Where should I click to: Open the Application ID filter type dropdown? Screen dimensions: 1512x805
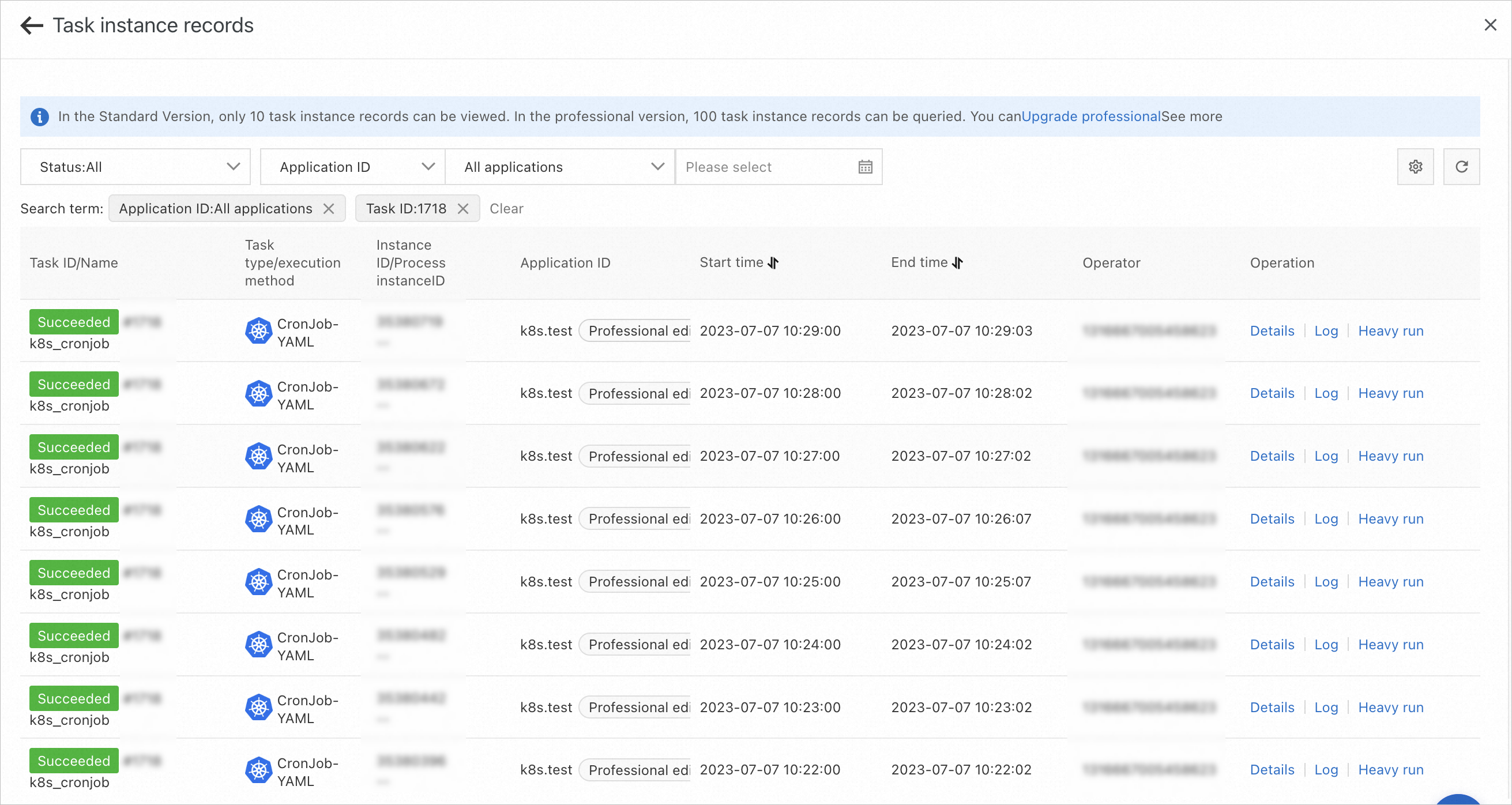(353, 167)
